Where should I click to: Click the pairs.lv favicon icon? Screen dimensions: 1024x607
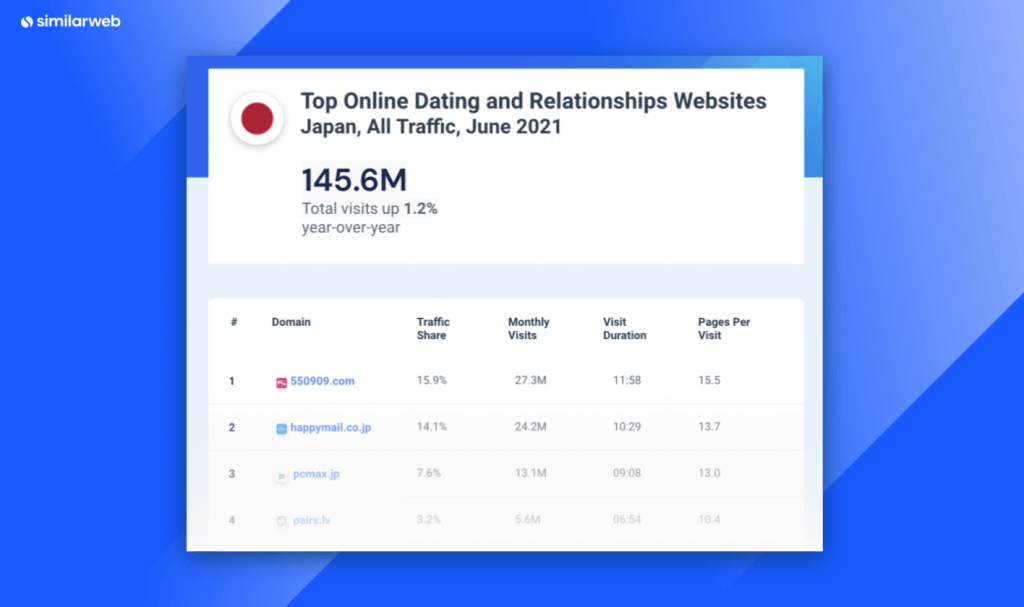click(x=282, y=520)
